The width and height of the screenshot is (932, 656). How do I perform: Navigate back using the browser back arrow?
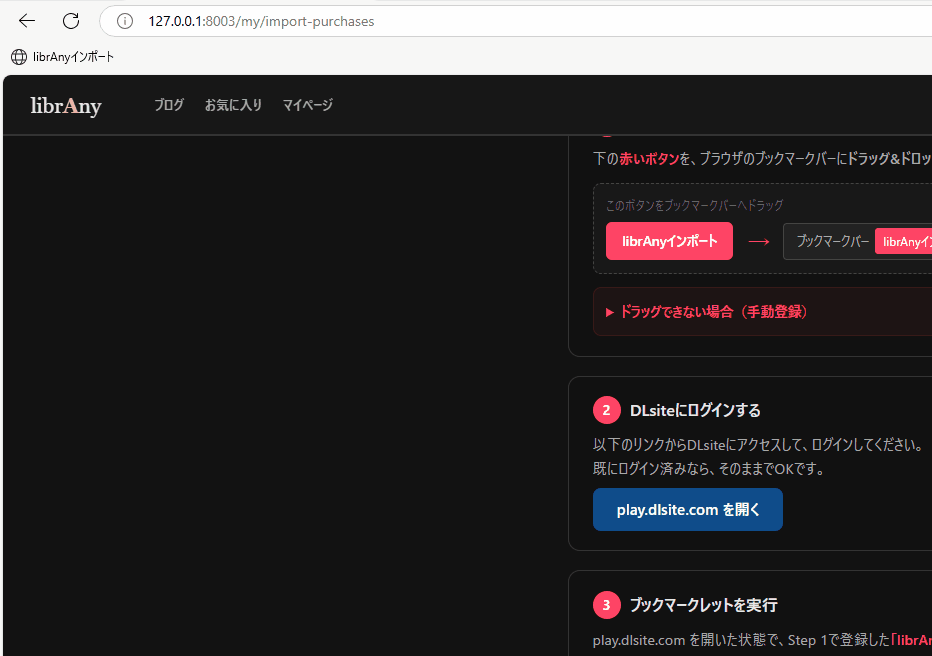pyautogui.click(x=26, y=20)
